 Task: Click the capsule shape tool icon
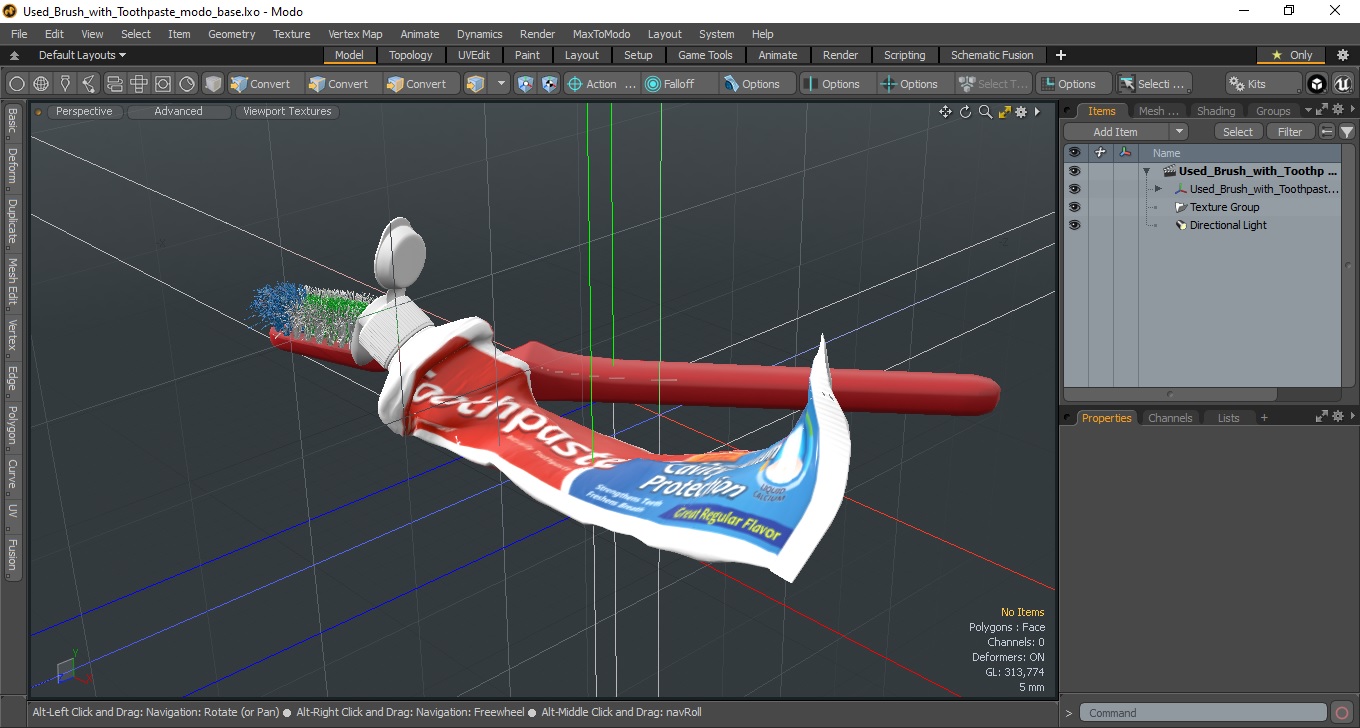(114, 84)
